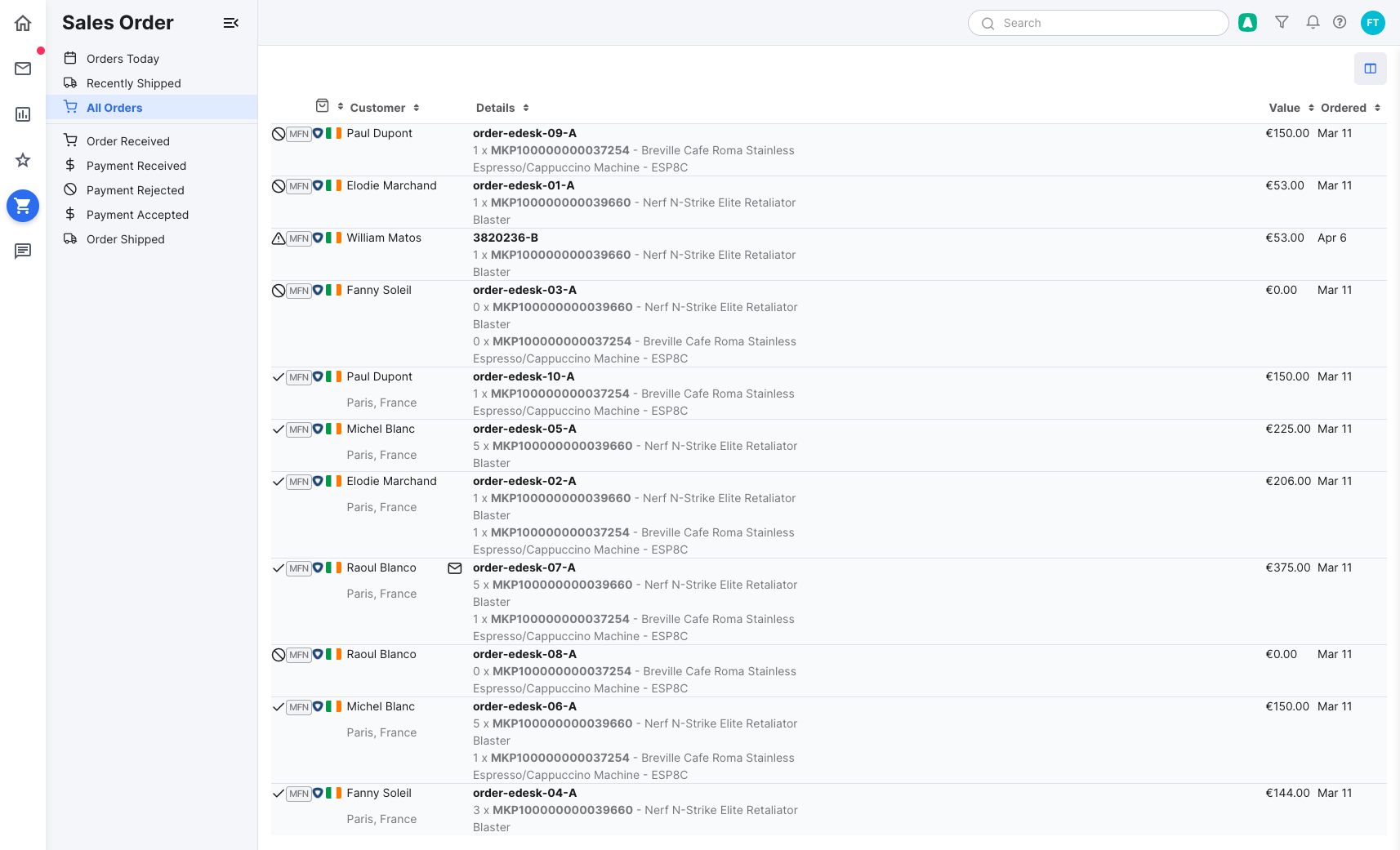Open order order-edesk-06-A

[524, 706]
